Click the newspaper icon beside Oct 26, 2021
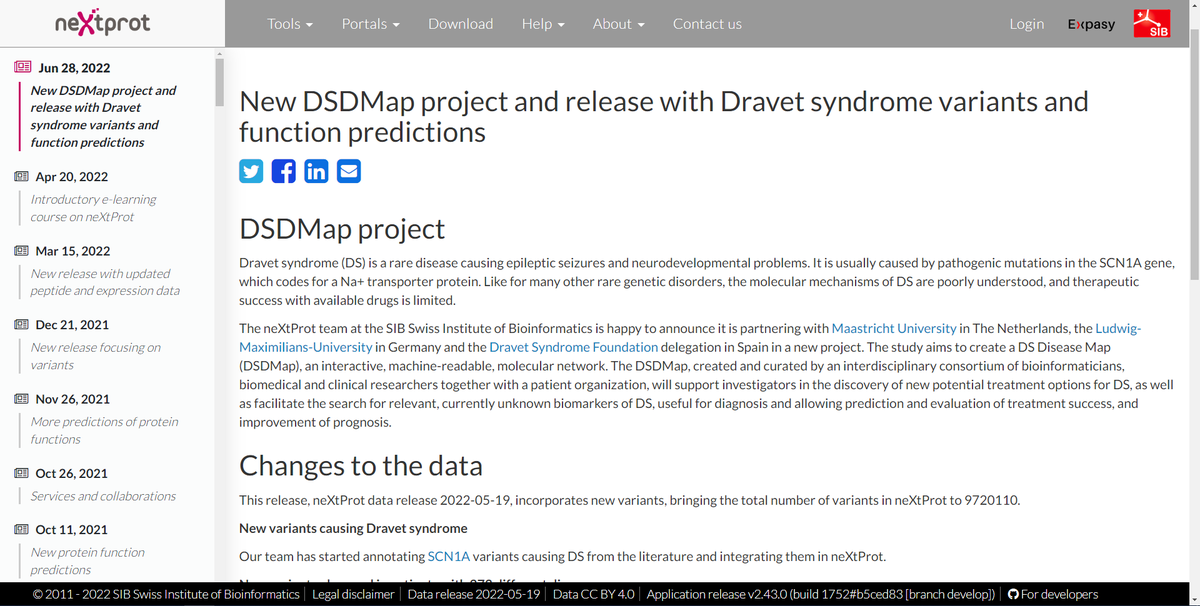The image size is (1200, 606). pyautogui.click(x=22, y=473)
